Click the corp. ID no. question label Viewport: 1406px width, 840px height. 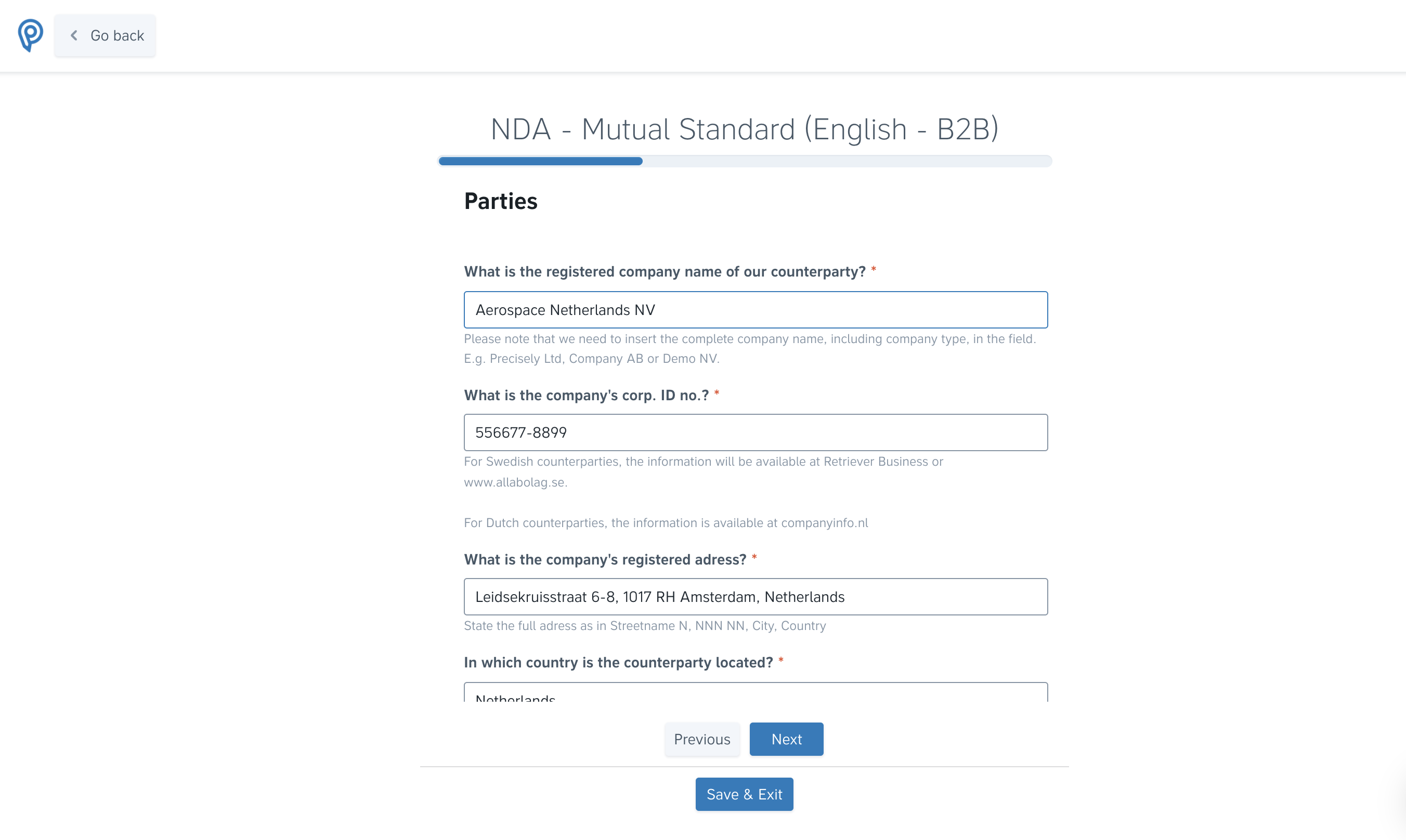[586, 395]
